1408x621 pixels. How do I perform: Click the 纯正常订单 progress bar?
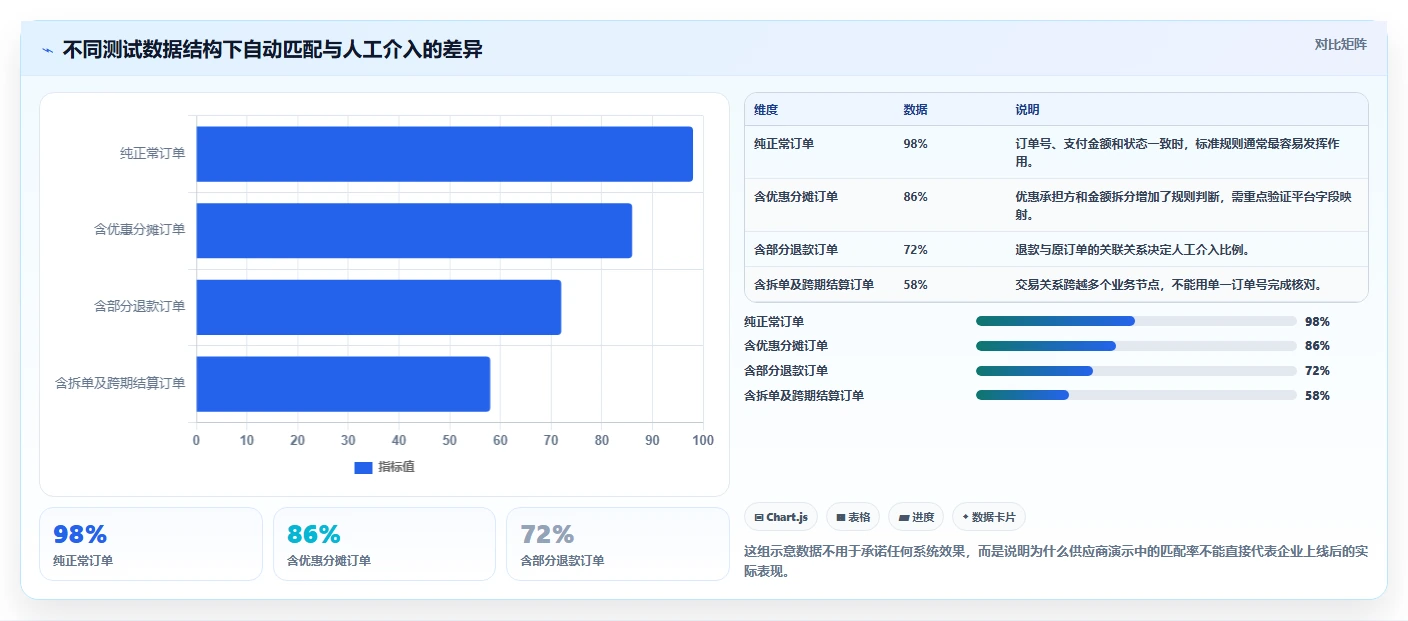[x=1136, y=321]
